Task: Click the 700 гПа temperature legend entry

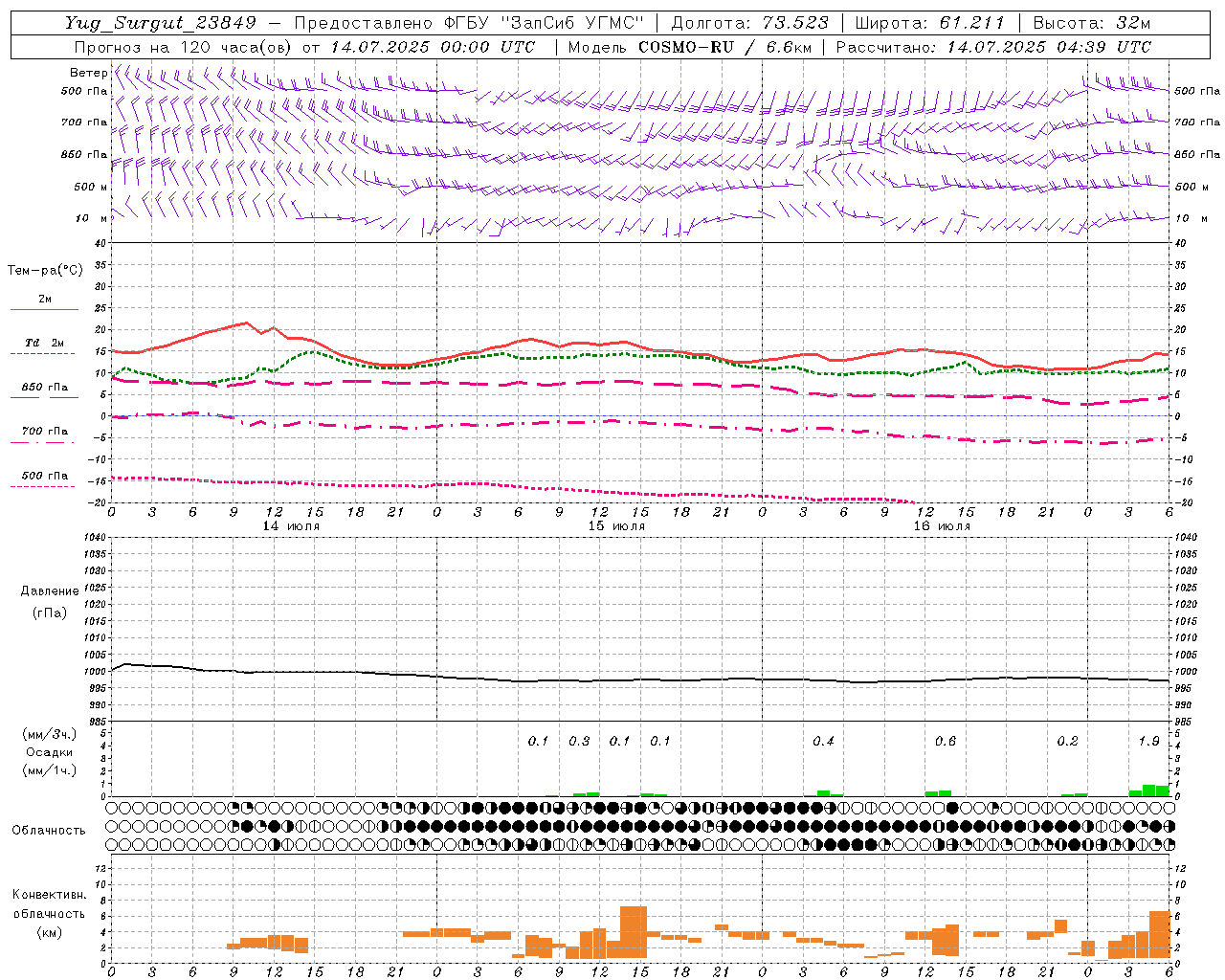Action: pyautogui.click(x=45, y=432)
